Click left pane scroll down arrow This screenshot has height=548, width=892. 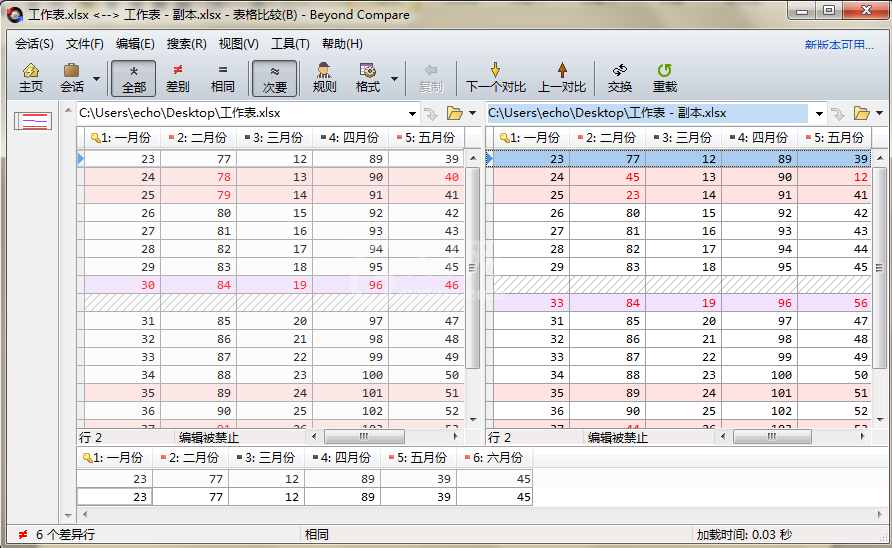[473, 420]
